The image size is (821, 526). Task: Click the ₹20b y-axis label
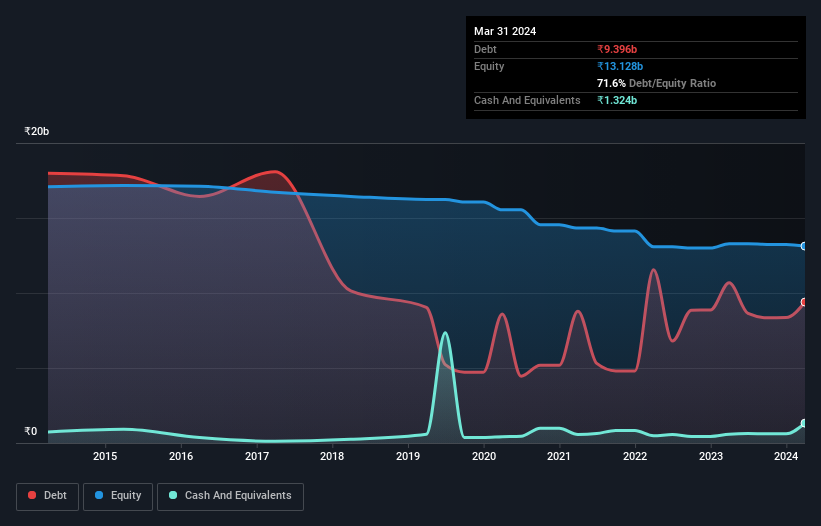(37, 131)
